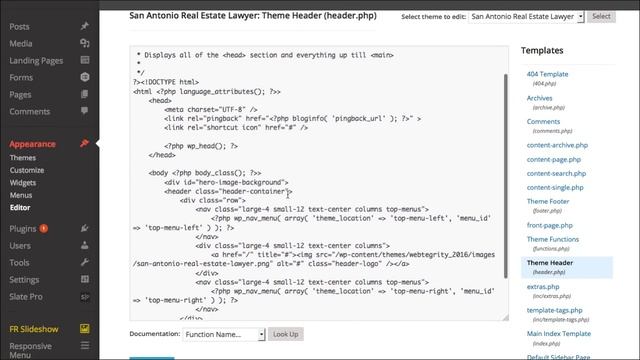This screenshot has height=360, width=640.
Task: Open the Posts menu
Action: coord(19,27)
